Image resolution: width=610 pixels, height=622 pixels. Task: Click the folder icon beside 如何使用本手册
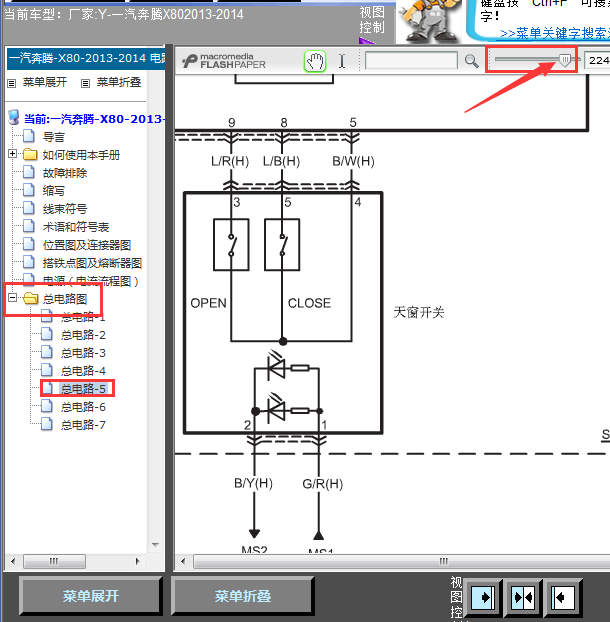[30, 154]
